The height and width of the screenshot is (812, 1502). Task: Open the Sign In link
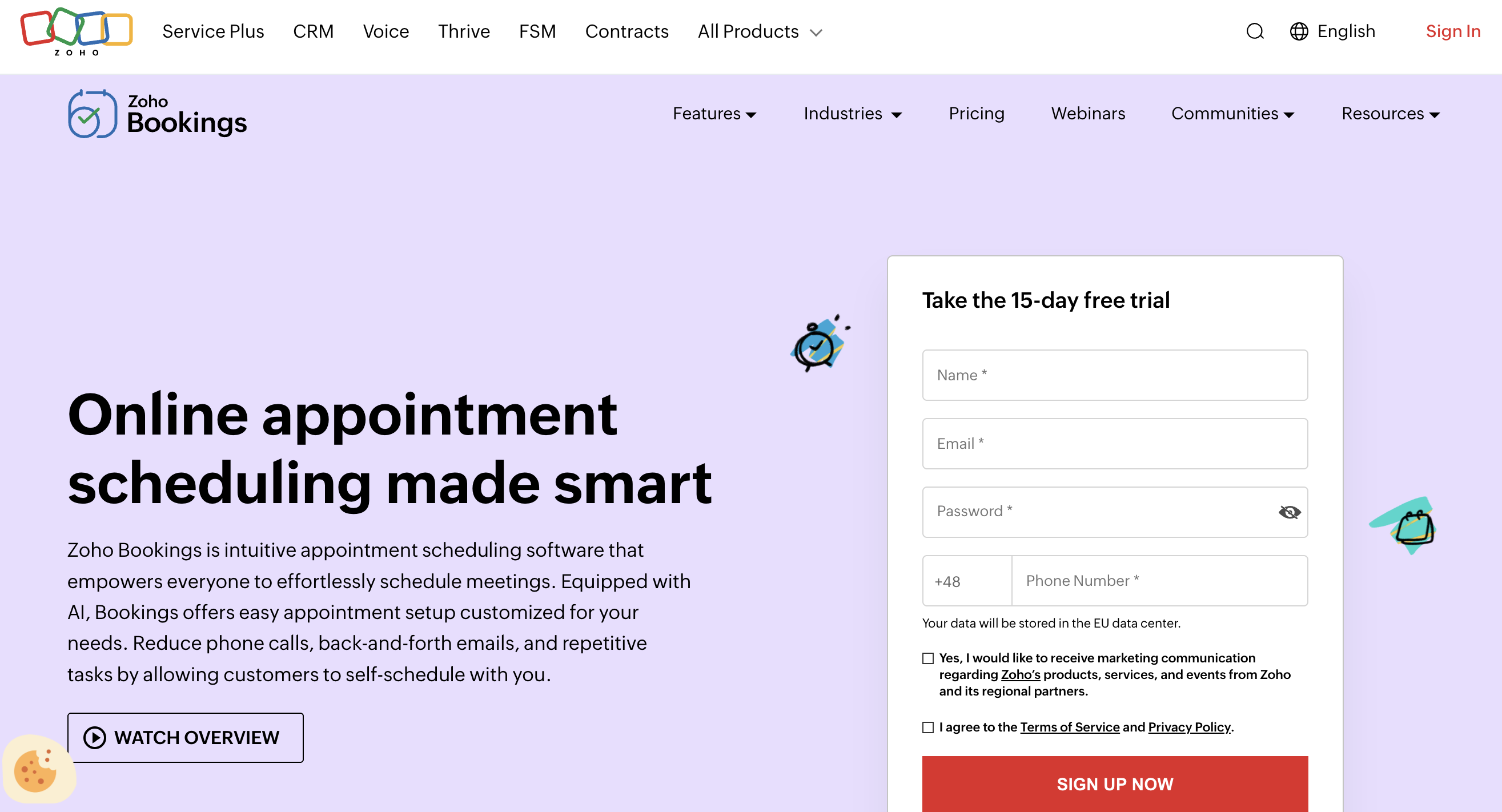[x=1453, y=31]
